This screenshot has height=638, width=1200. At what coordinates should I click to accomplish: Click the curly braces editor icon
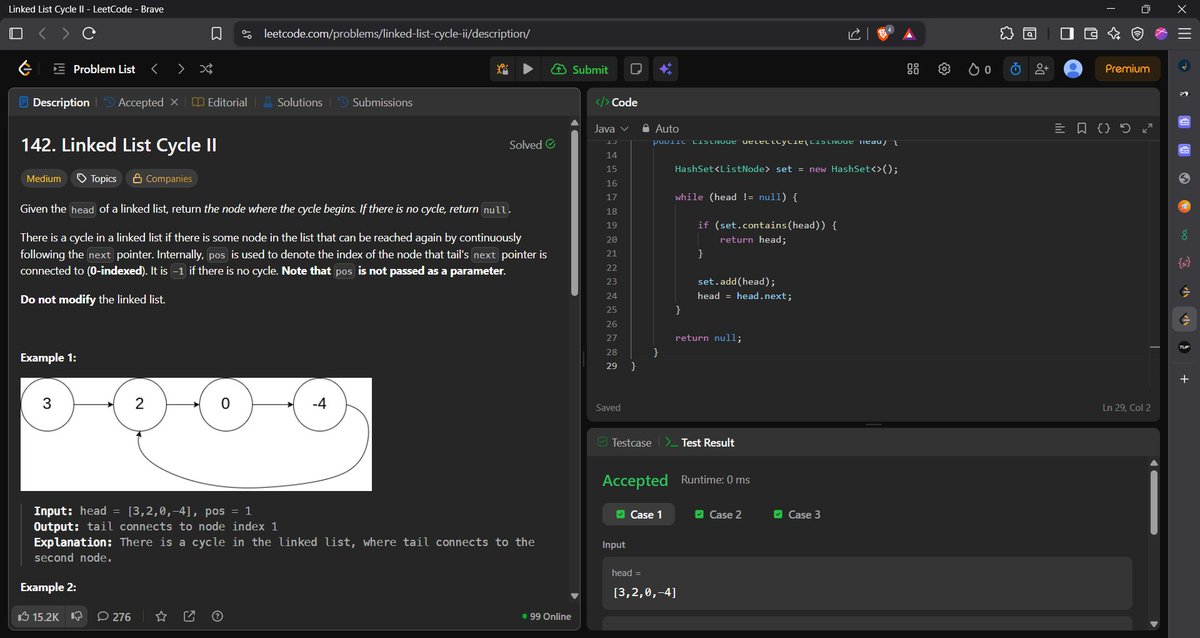coord(1103,128)
